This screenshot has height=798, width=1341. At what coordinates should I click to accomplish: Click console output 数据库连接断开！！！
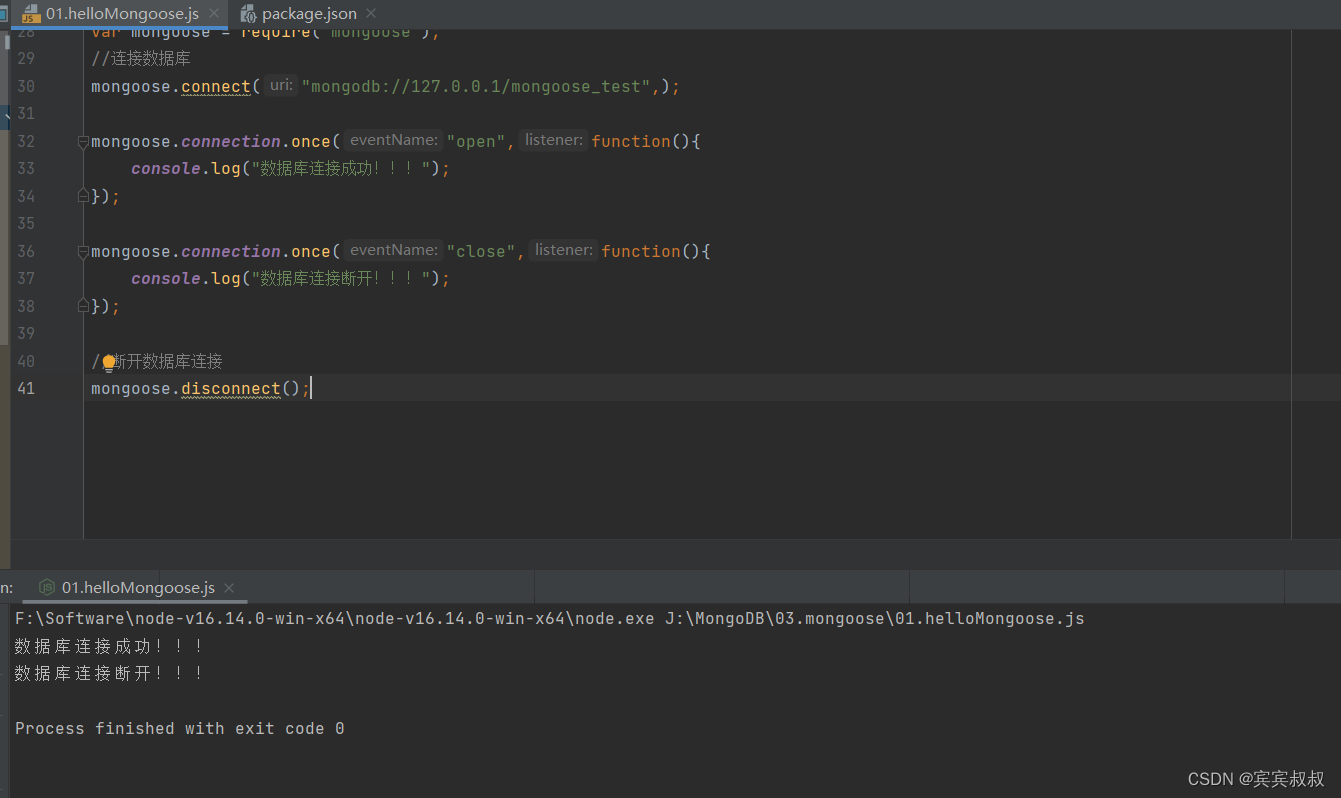(x=109, y=674)
